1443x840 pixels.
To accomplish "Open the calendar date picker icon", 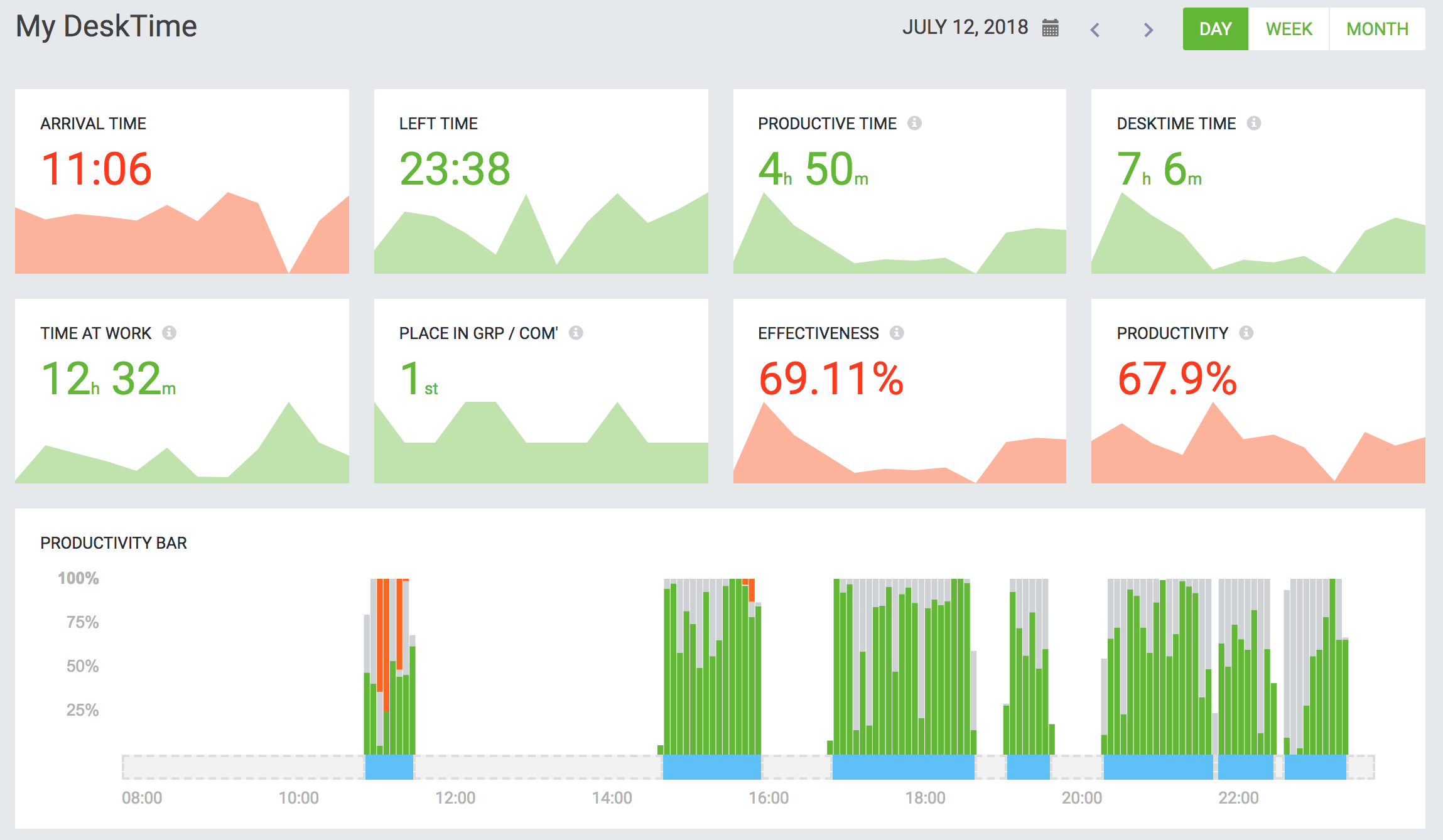I will 1051,28.
